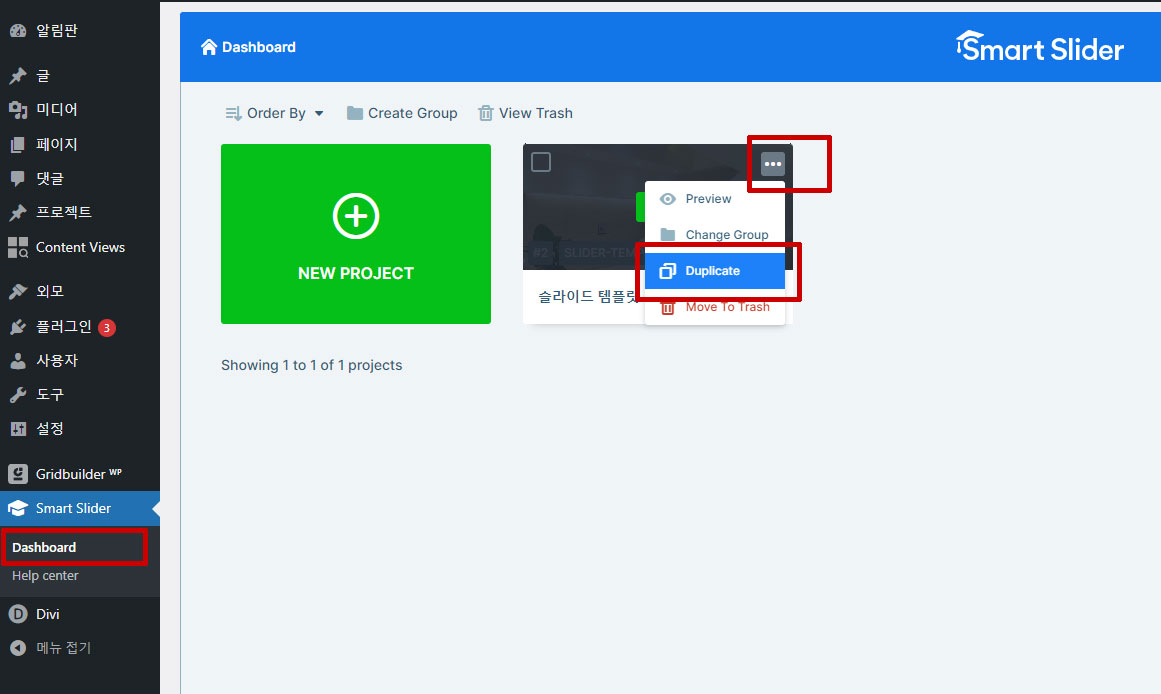The width and height of the screenshot is (1161, 694).
Task: Open the Divi menu label
Action: [x=48, y=614]
